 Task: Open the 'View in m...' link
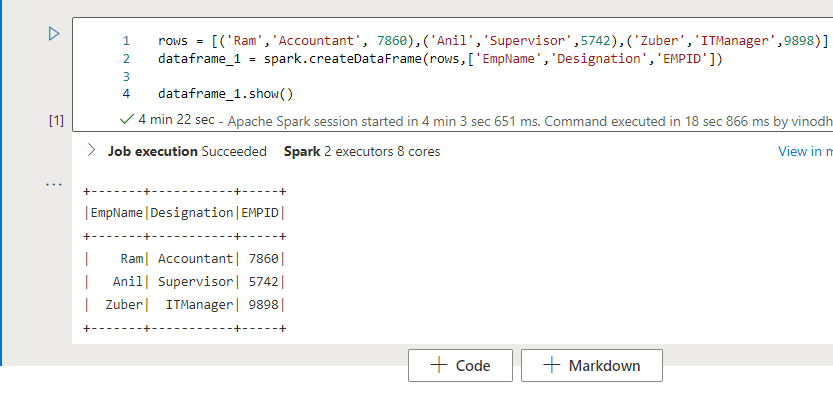point(804,151)
